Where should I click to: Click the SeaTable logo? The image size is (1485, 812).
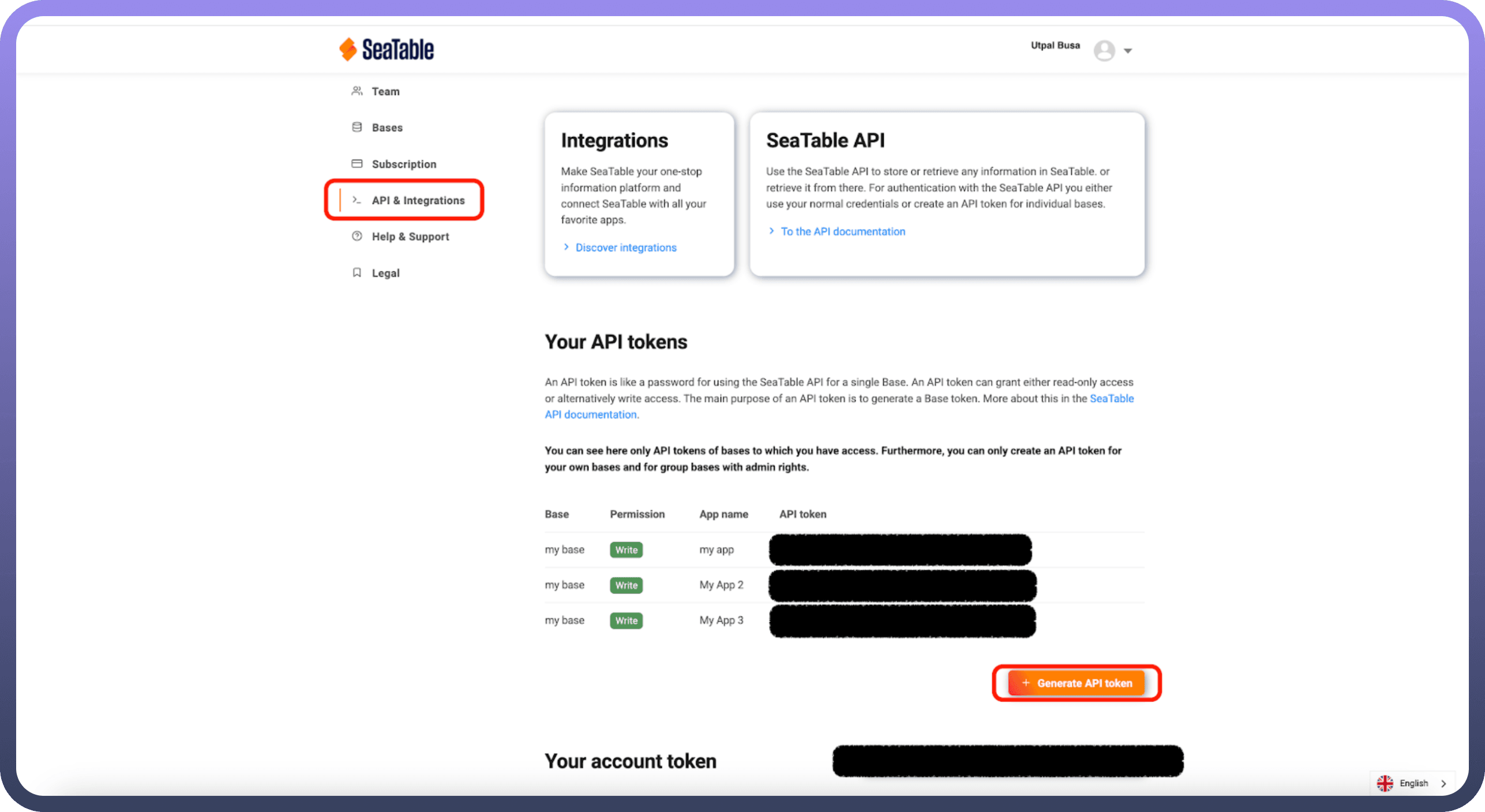pos(387,50)
